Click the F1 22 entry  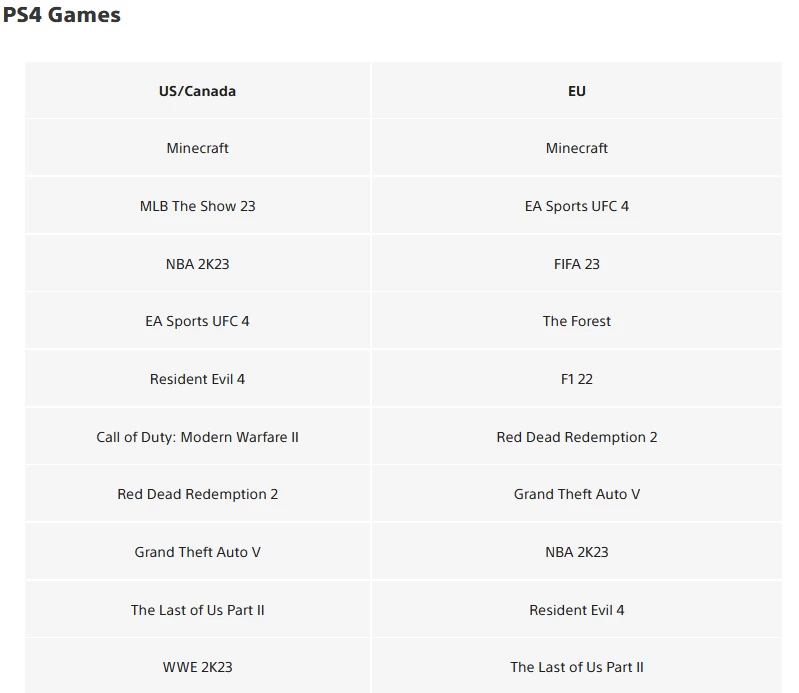click(576, 379)
